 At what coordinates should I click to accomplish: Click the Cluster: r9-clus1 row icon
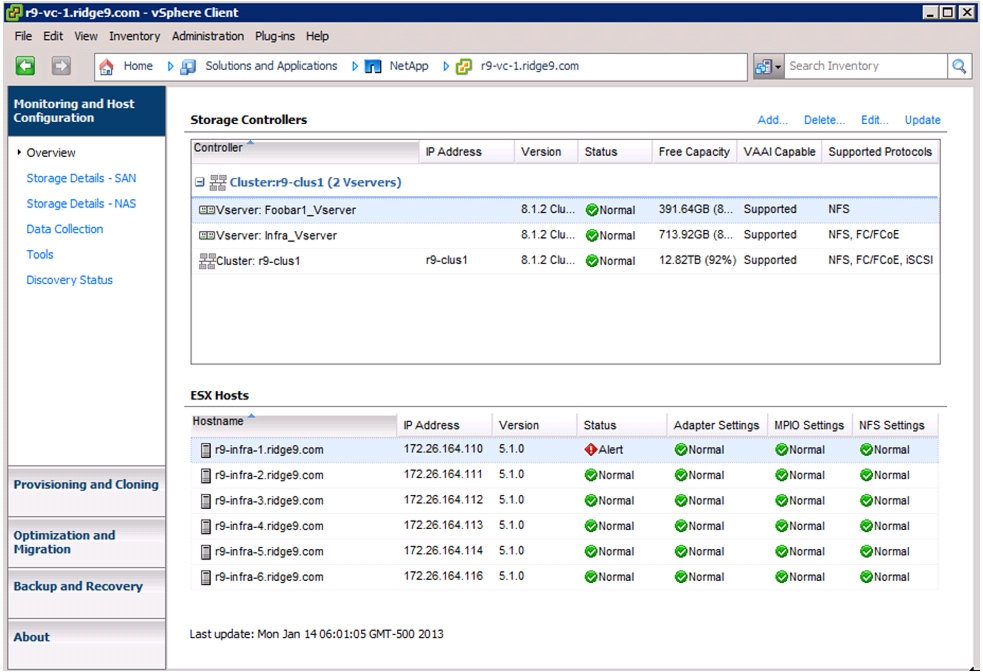(207, 261)
